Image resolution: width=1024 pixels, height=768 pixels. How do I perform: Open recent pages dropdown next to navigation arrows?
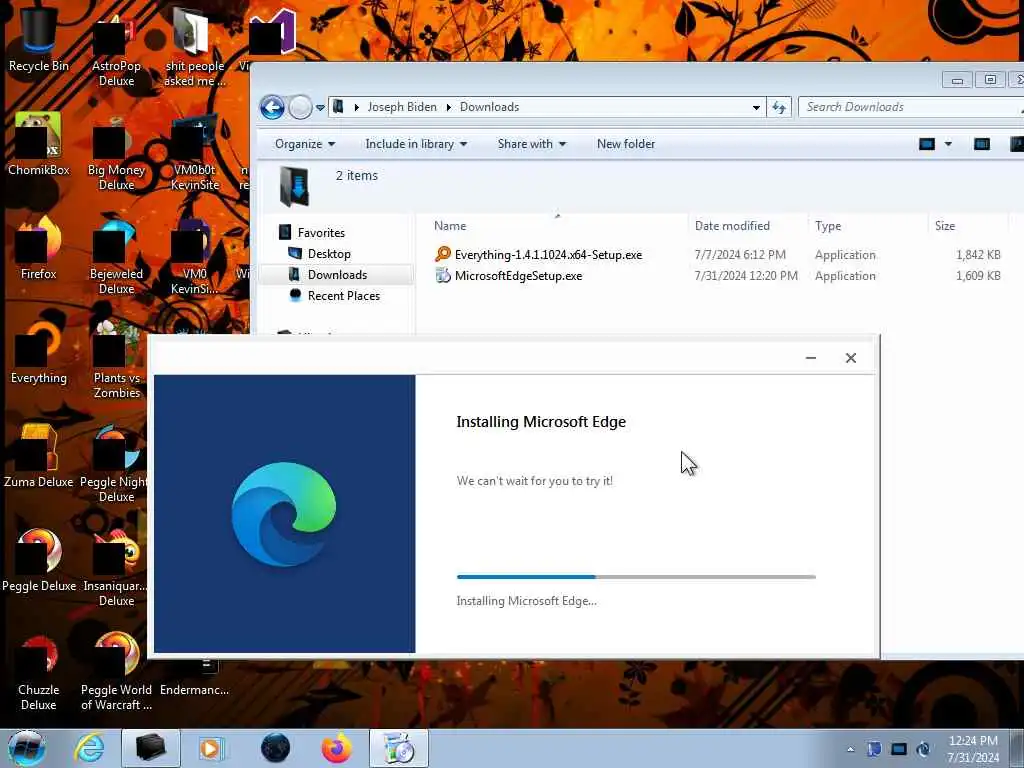tap(320, 108)
